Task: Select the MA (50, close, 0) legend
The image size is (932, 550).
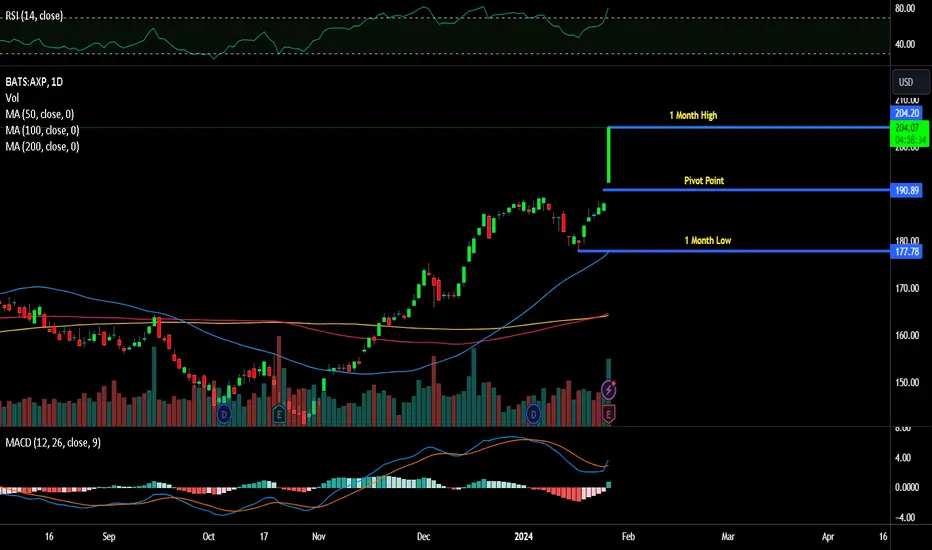Action: tap(40, 114)
